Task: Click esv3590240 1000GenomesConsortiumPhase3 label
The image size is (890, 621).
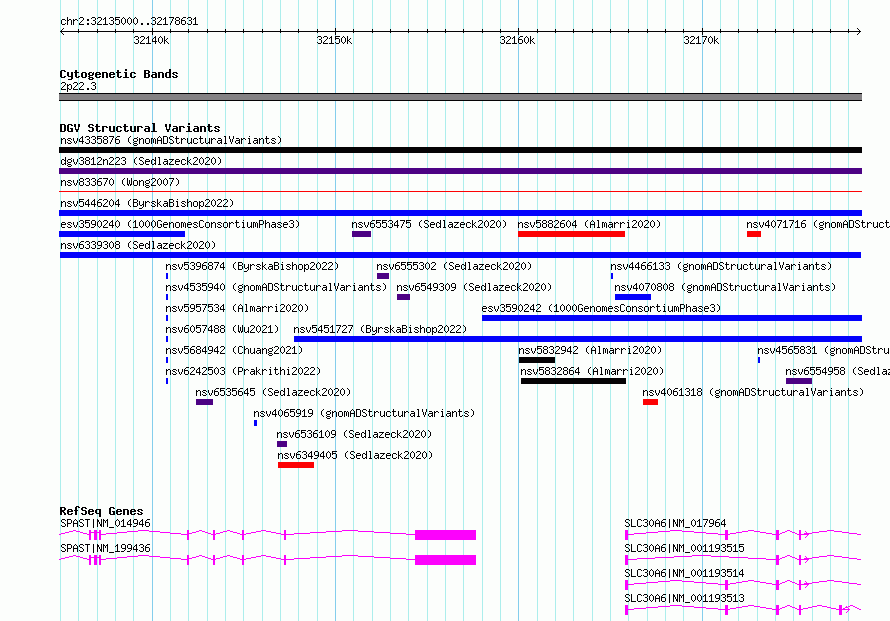Action: tap(180, 224)
